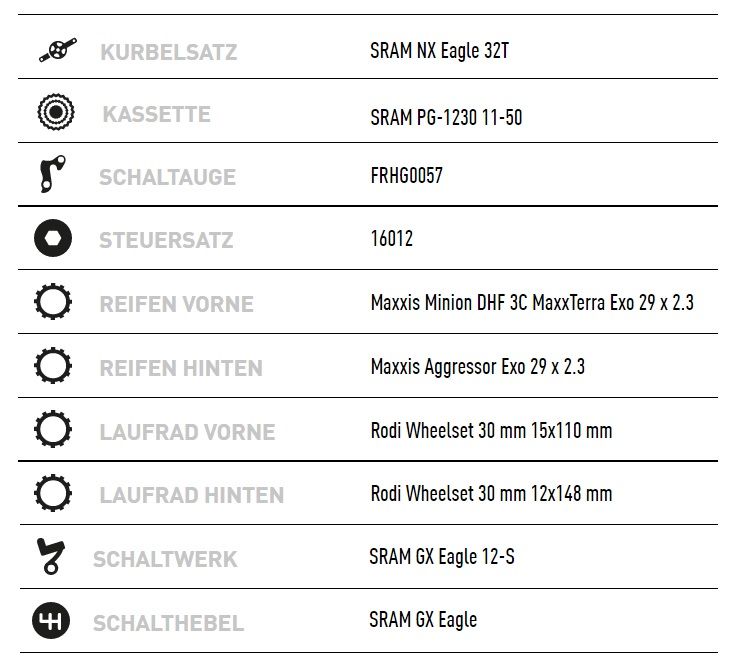Click the headset hexagon icon by STEUERSATZ
741x670 pixels.
[53, 238]
